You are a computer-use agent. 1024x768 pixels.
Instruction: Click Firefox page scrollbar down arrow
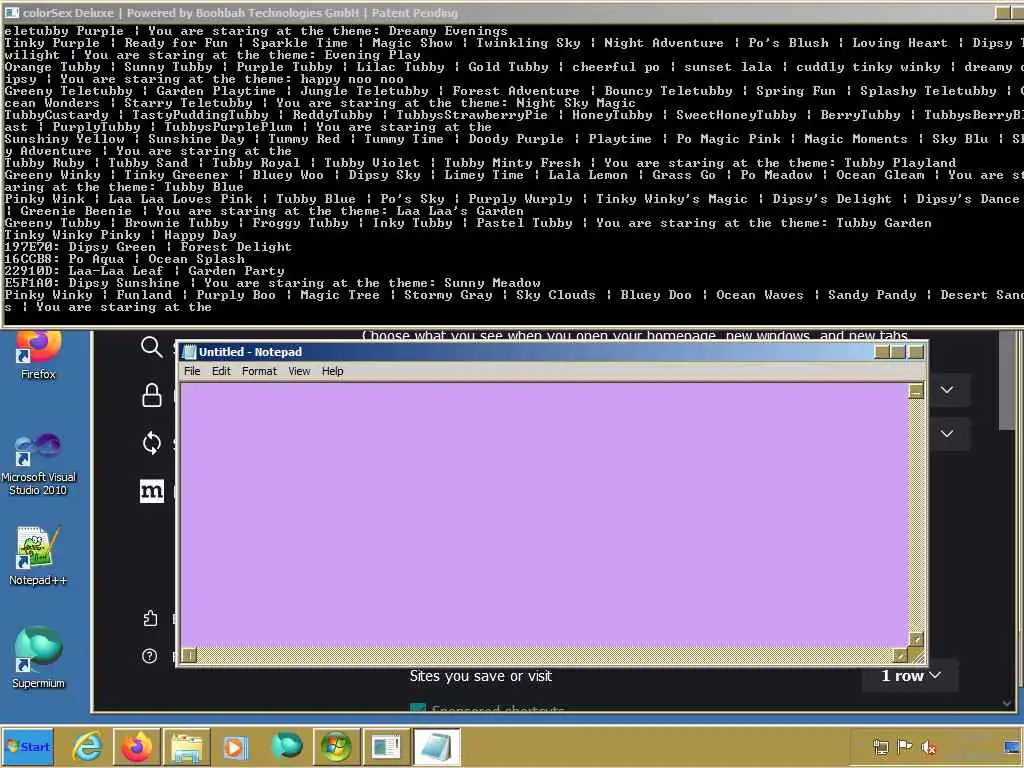point(1008,703)
